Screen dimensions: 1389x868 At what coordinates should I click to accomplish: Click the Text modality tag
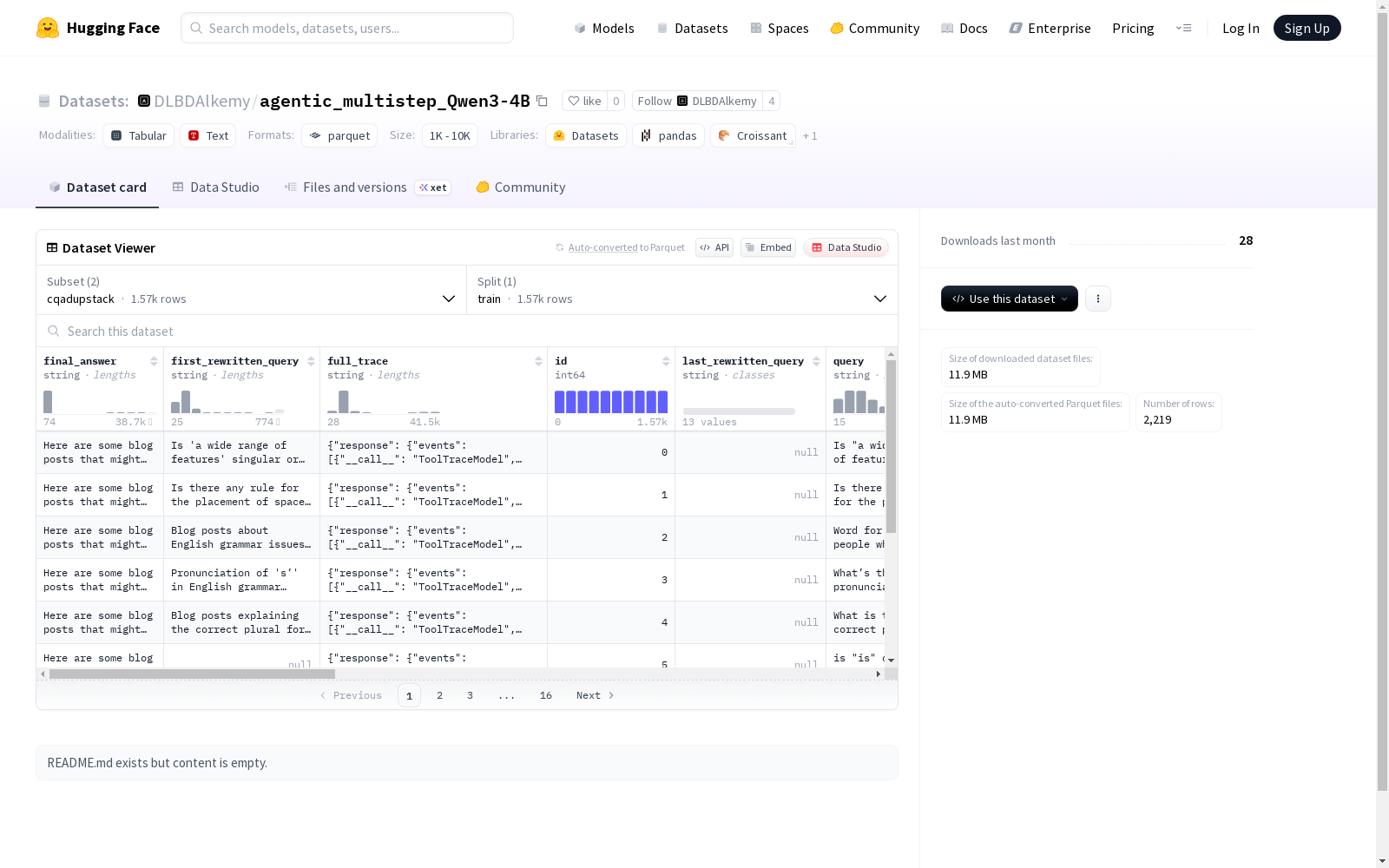click(208, 135)
